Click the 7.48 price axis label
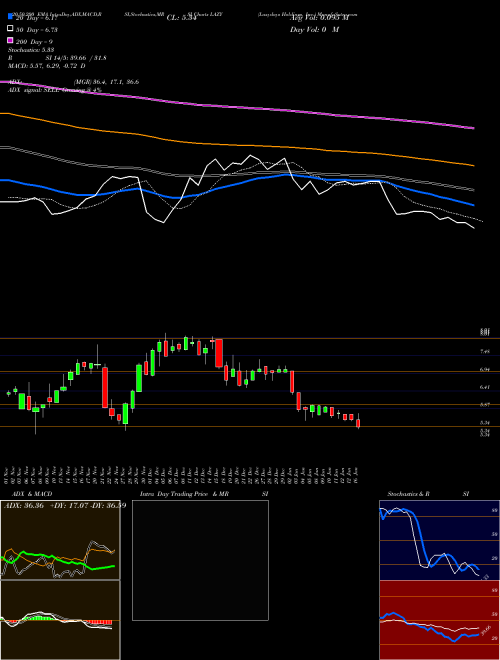 pos(485,351)
